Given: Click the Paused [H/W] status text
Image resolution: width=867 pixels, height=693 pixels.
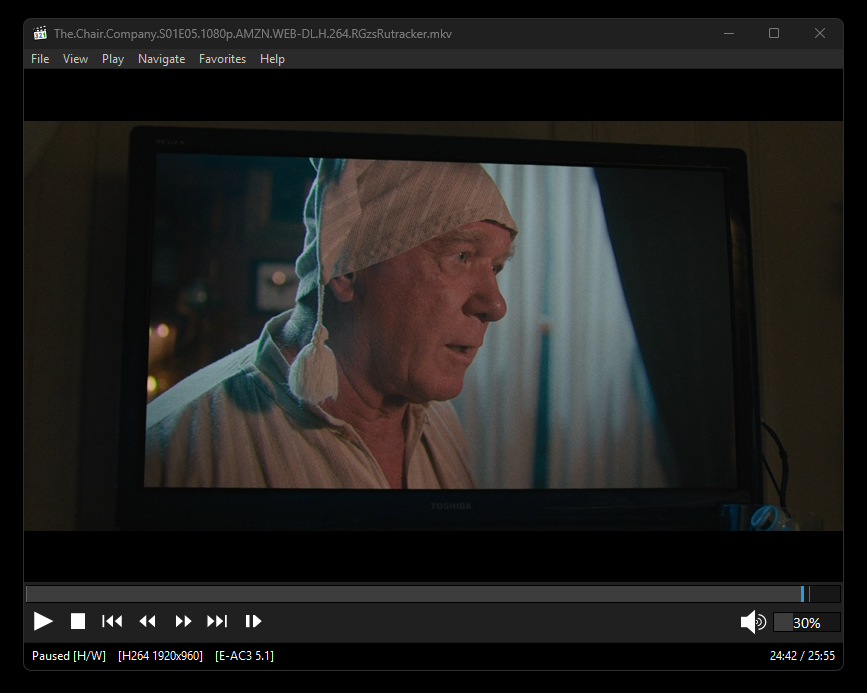Looking at the screenshot, I should click(x=69, y=655).
